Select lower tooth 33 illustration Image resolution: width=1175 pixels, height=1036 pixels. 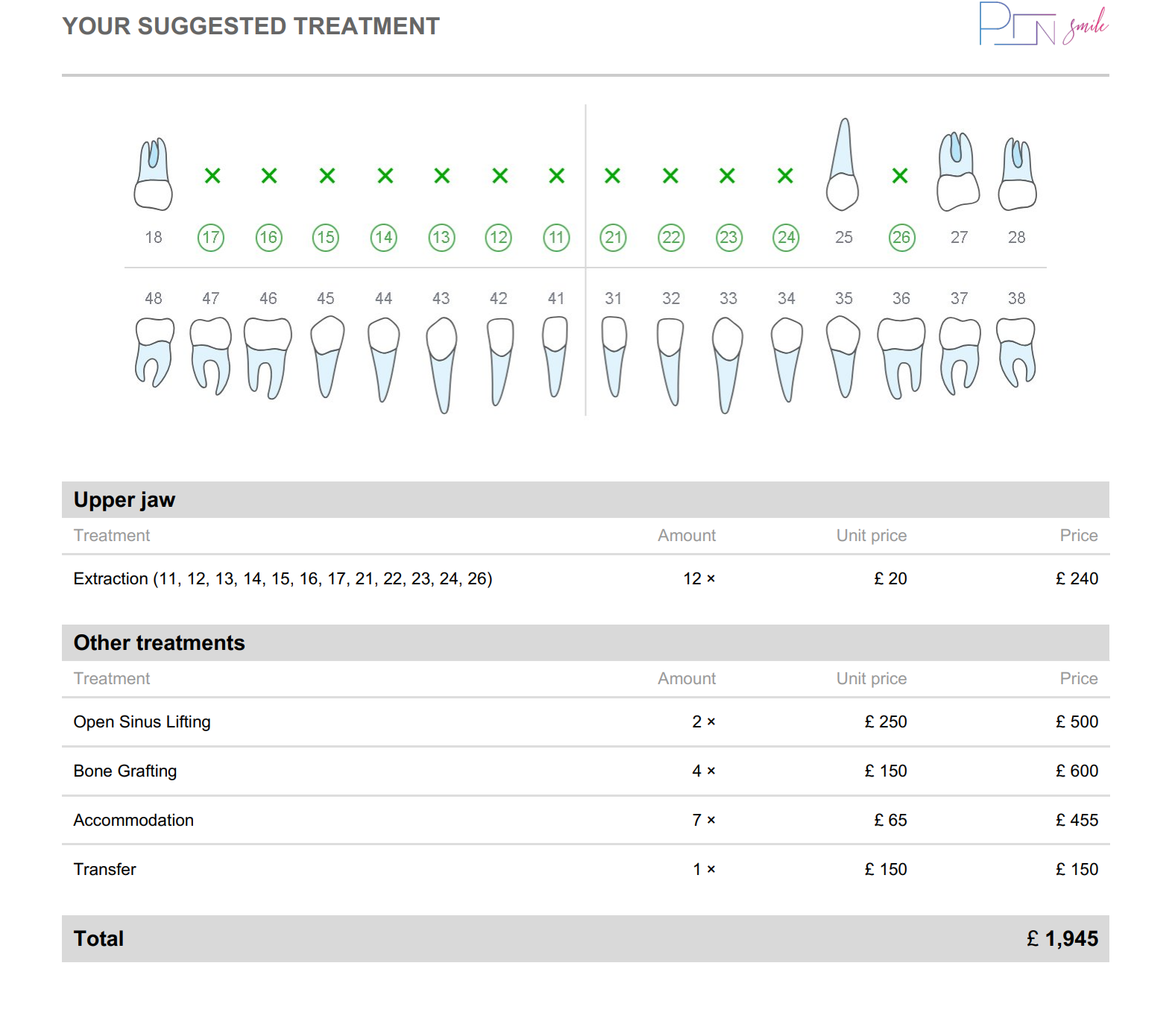click(x=727, y=363)
